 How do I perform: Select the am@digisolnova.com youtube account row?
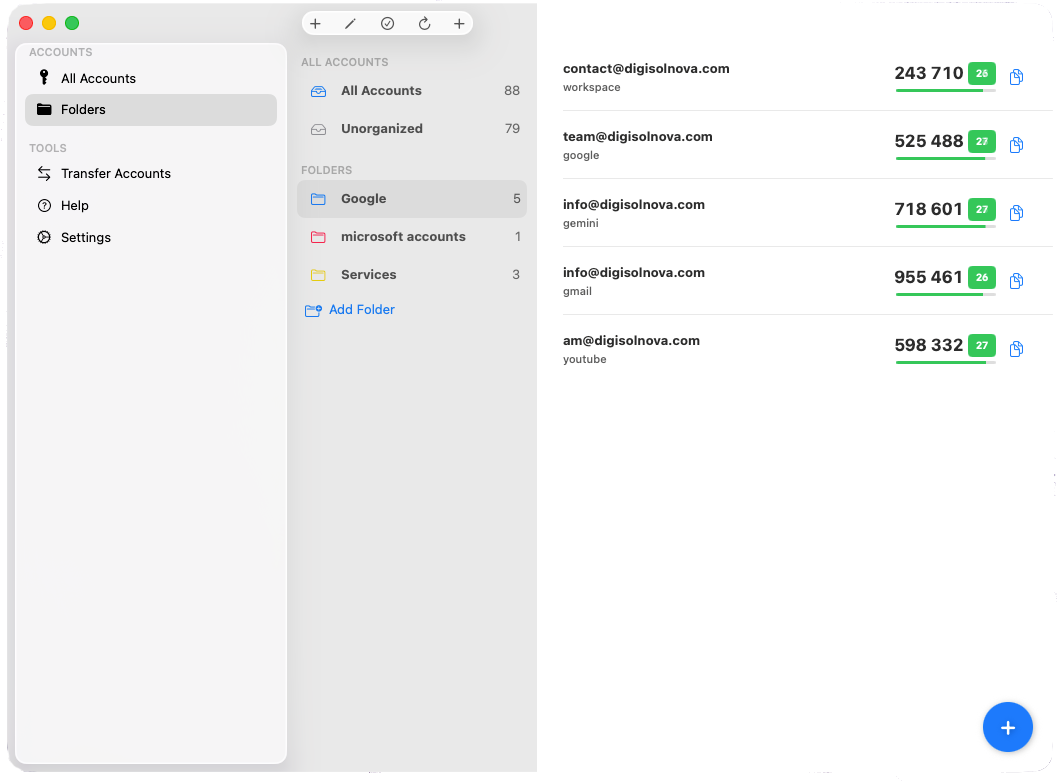(x=700, y=349)
